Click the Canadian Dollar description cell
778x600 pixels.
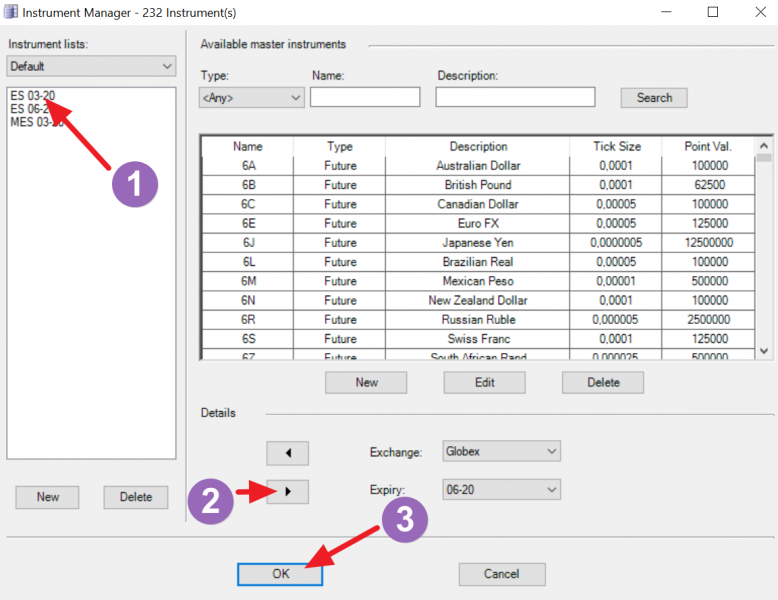click(x=478, y=204)
